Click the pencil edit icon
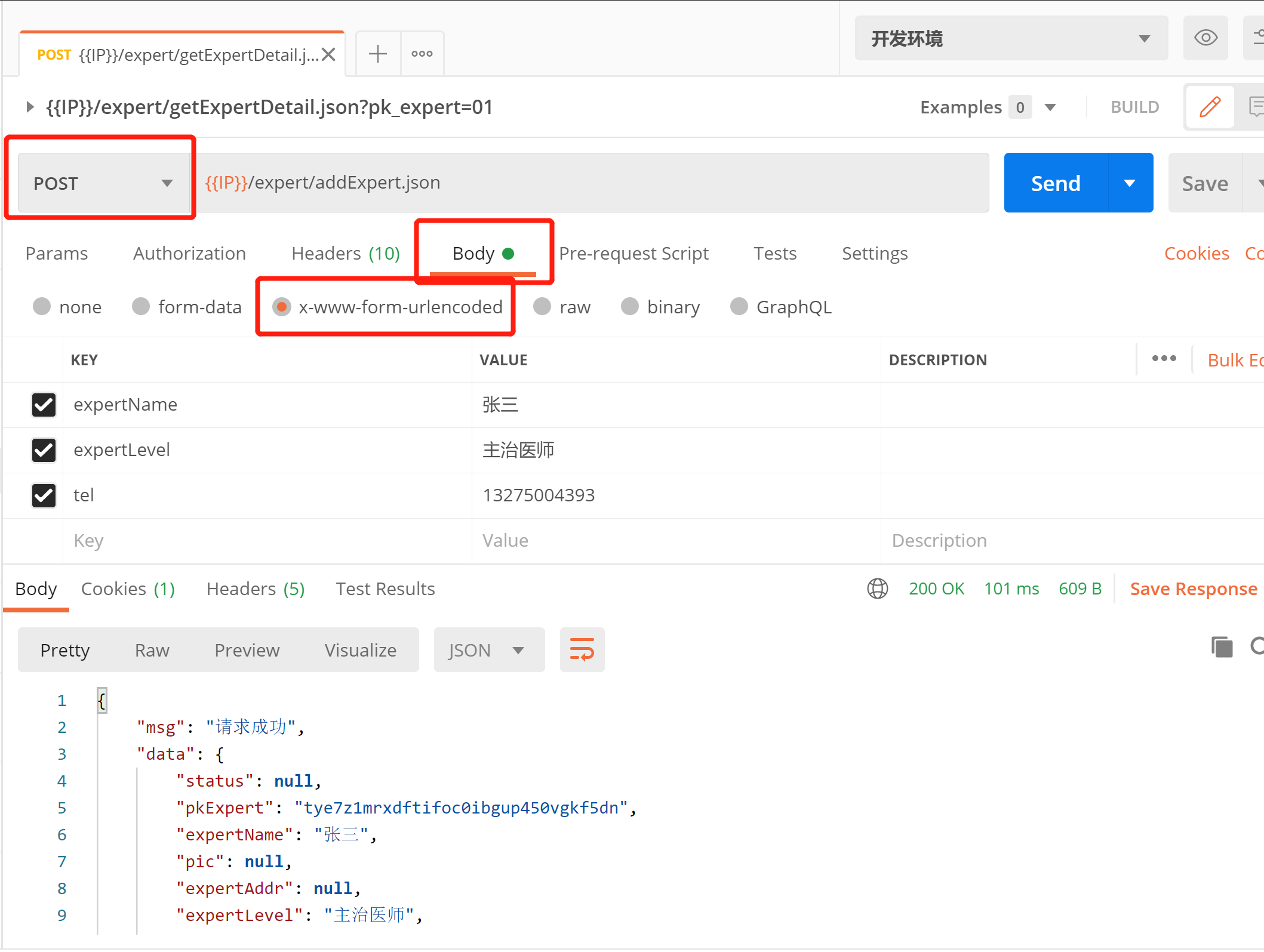This screenshot has width=1264, height=952. click(x=1210, y=107)
